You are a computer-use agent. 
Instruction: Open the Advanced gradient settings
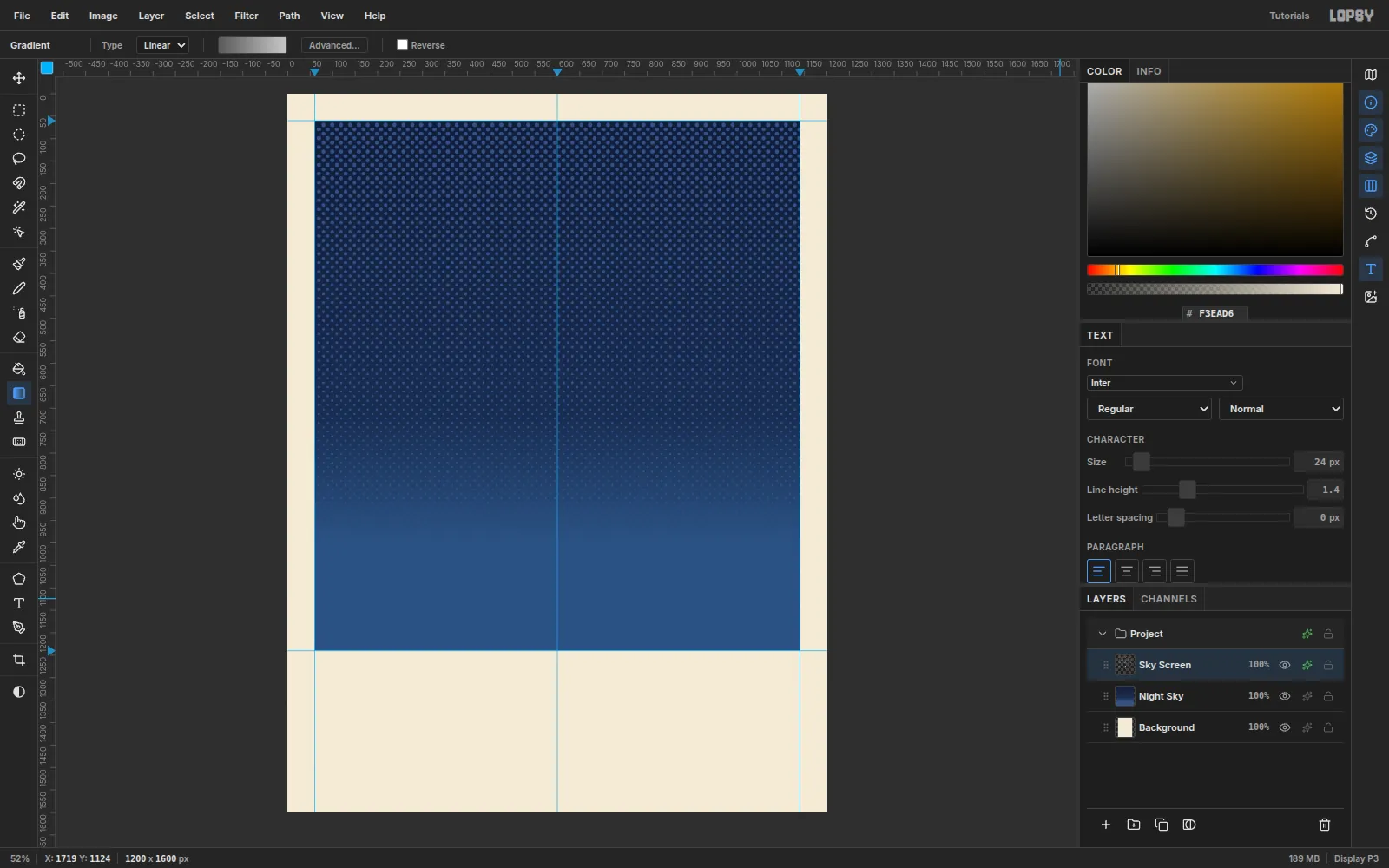(x=334, y=45)
